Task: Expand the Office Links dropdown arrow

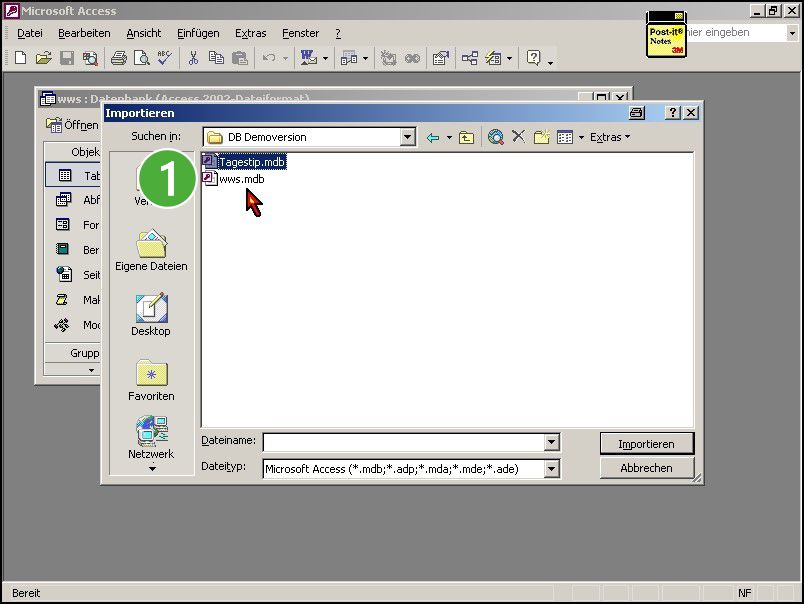Action: click(x=325, y=58)
